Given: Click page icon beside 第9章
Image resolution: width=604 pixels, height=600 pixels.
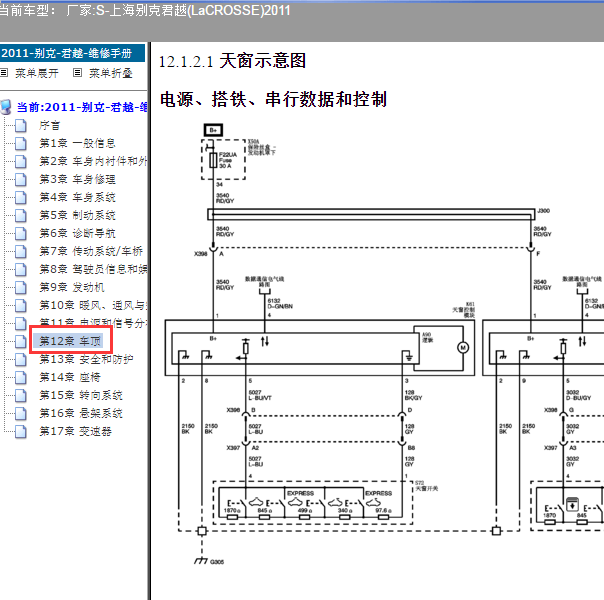Looking at the screenshot, I should [21, 287].
